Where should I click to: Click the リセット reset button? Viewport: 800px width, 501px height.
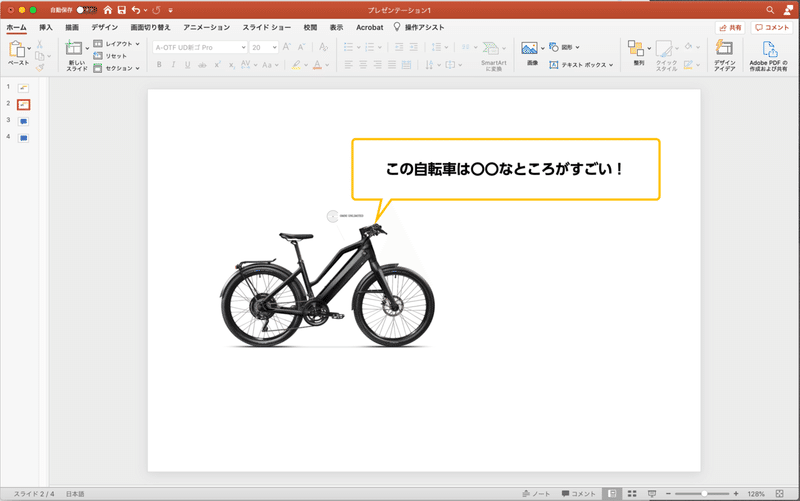click(x=110, y=56)
